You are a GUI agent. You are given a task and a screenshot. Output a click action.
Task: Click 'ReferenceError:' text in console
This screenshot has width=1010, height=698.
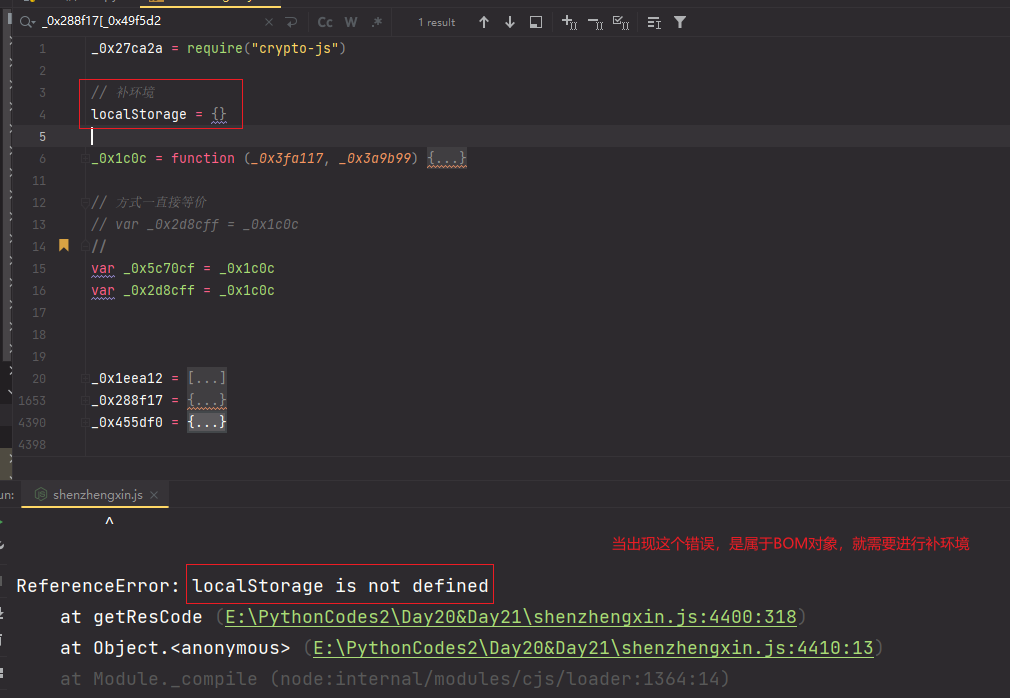97,586
